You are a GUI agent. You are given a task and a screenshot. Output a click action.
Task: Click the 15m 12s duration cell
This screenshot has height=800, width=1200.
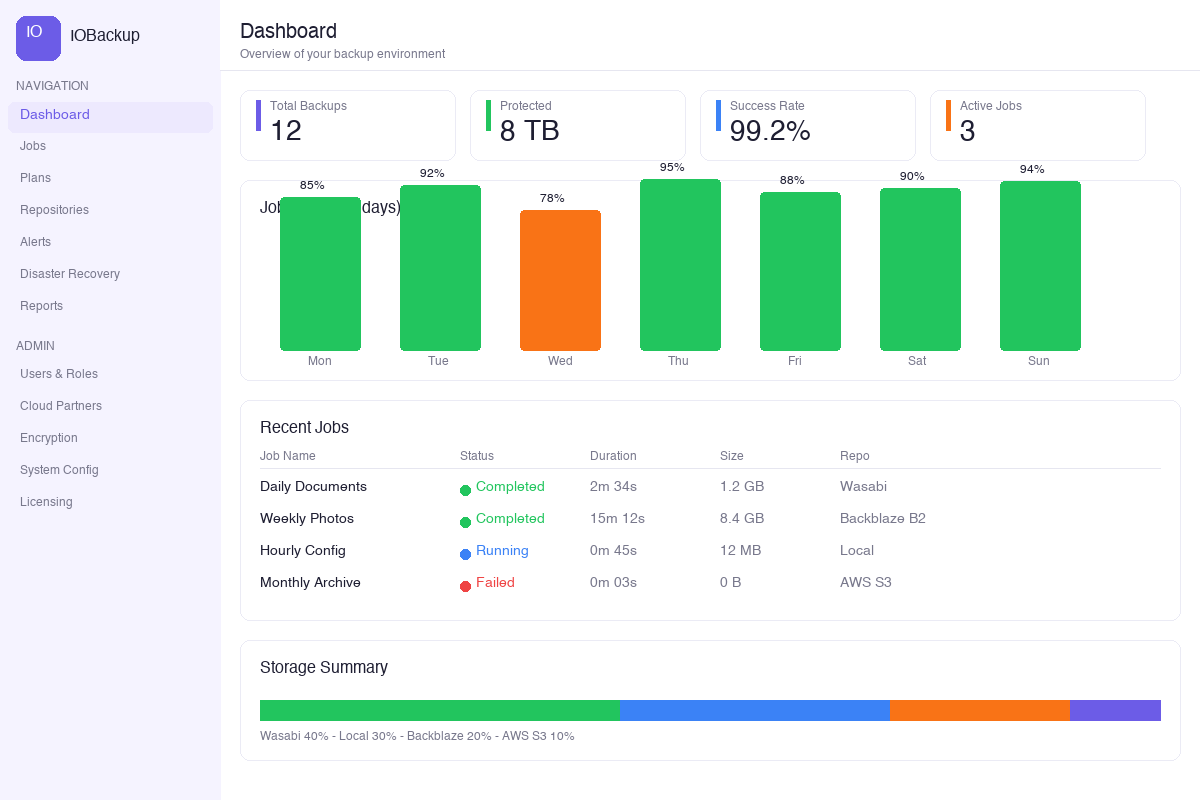617,519
